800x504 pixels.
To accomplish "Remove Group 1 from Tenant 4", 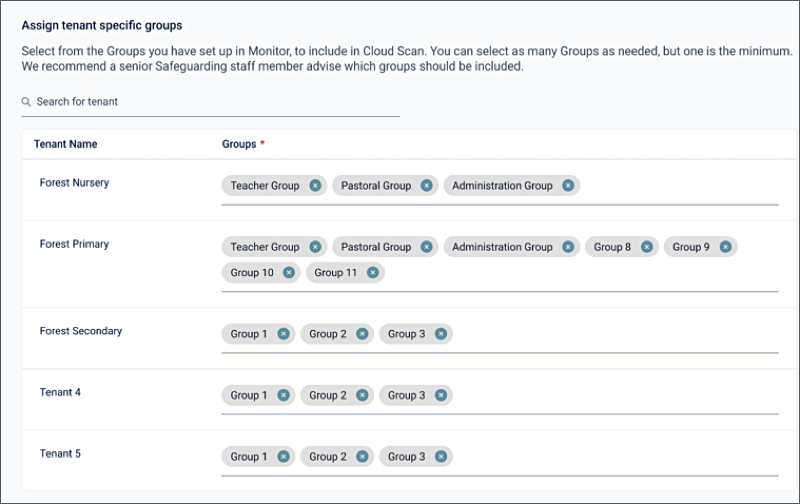I will (x=283, y=395).
